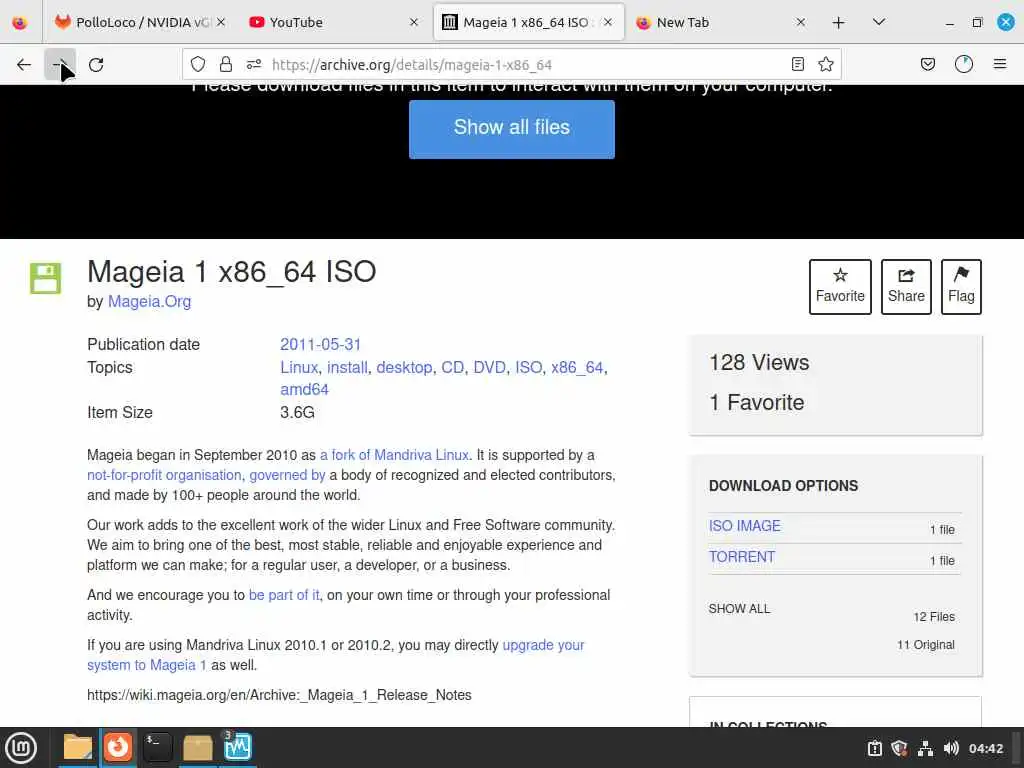Image resolution: width=1024 pixels, height=768 pixels.
Task: Close the New Tab tab
Action: click(801, 22)
